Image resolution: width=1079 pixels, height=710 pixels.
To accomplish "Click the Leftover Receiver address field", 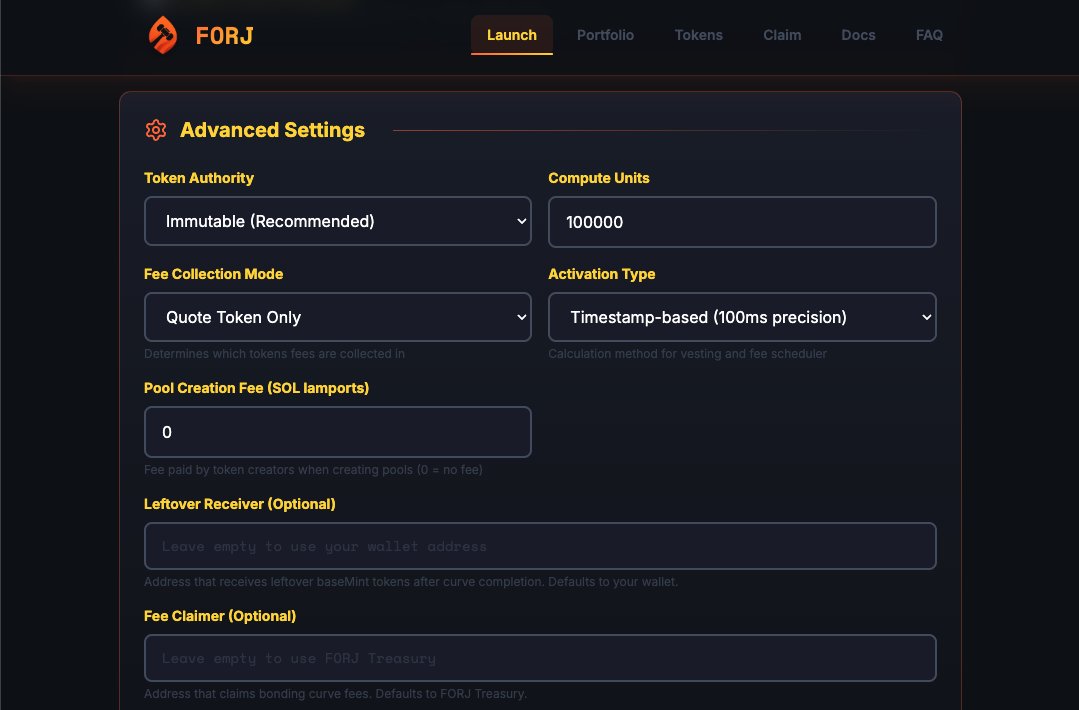I will (x=540, y=546).
